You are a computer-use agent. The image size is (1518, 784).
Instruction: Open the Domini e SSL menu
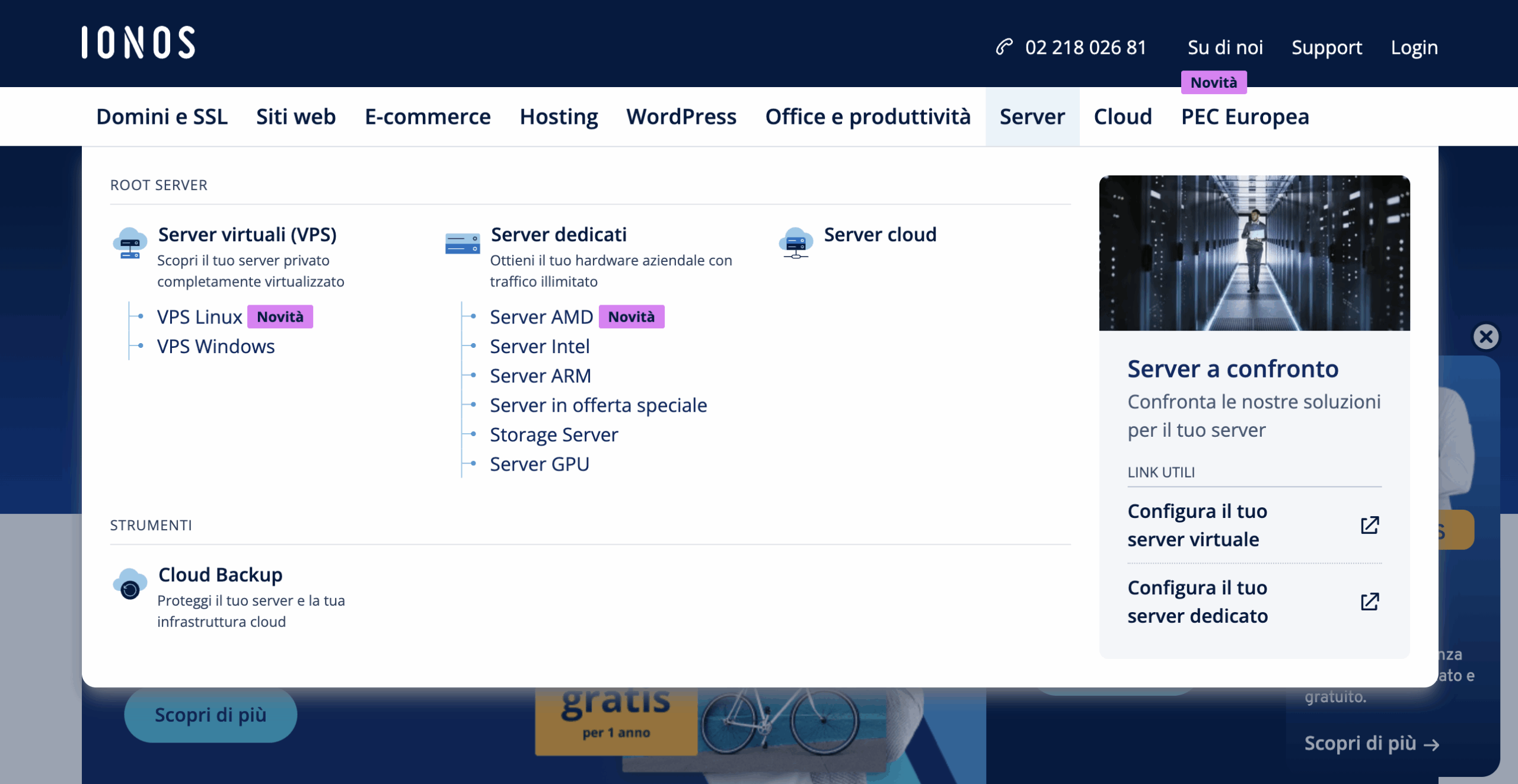click(x=162, y=117)
